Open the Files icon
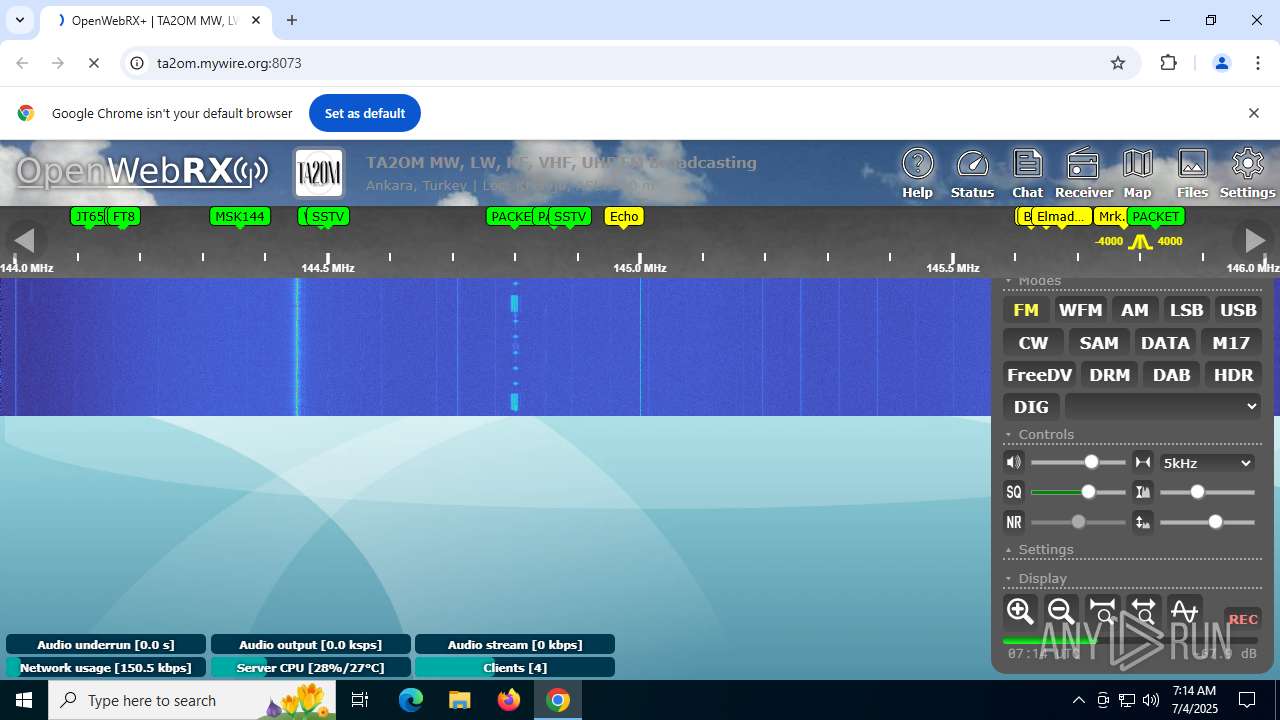The image size is (1280, 720). click(x=1192, y=173)
